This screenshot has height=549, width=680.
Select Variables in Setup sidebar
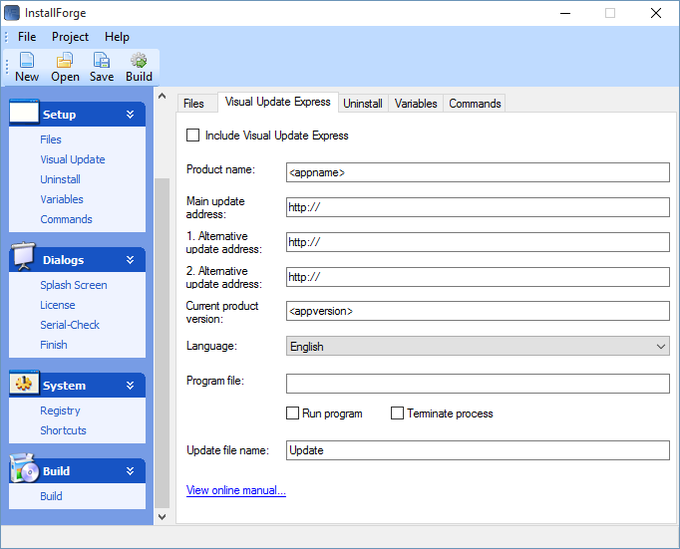click(x=62, y=199)
